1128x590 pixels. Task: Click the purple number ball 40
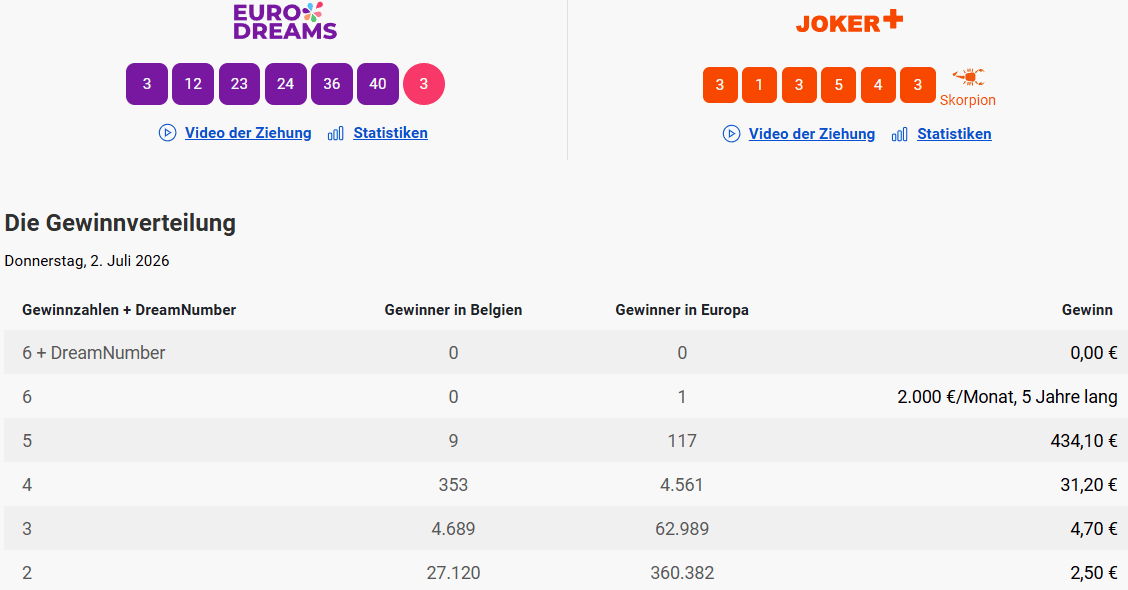[x=378, y=84]
